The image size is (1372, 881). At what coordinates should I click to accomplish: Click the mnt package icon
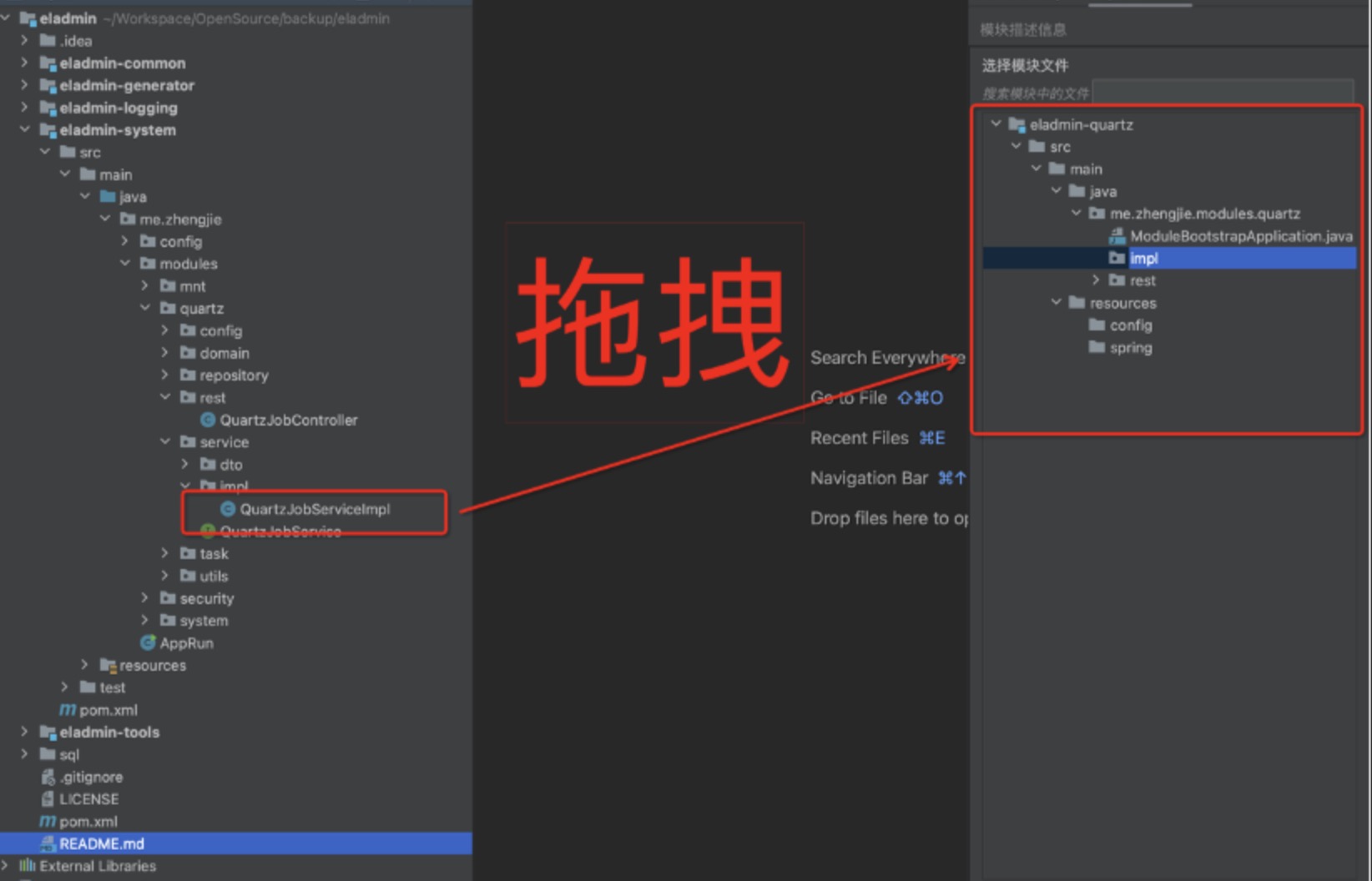[168, 286]
